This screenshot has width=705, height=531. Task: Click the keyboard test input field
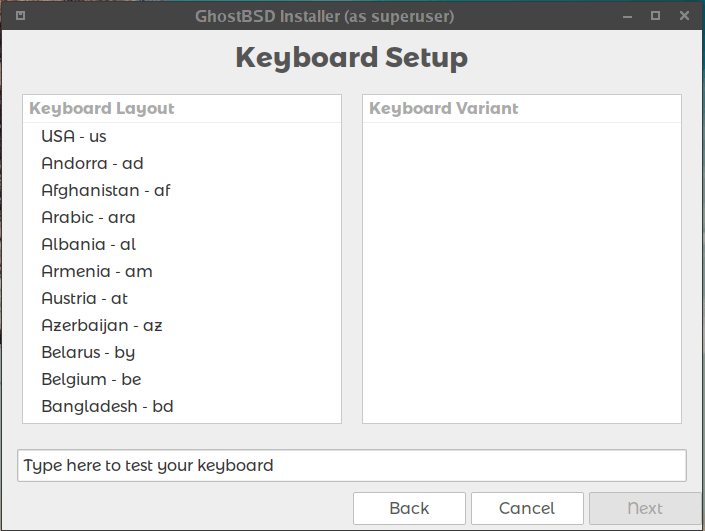click(352, 465)
